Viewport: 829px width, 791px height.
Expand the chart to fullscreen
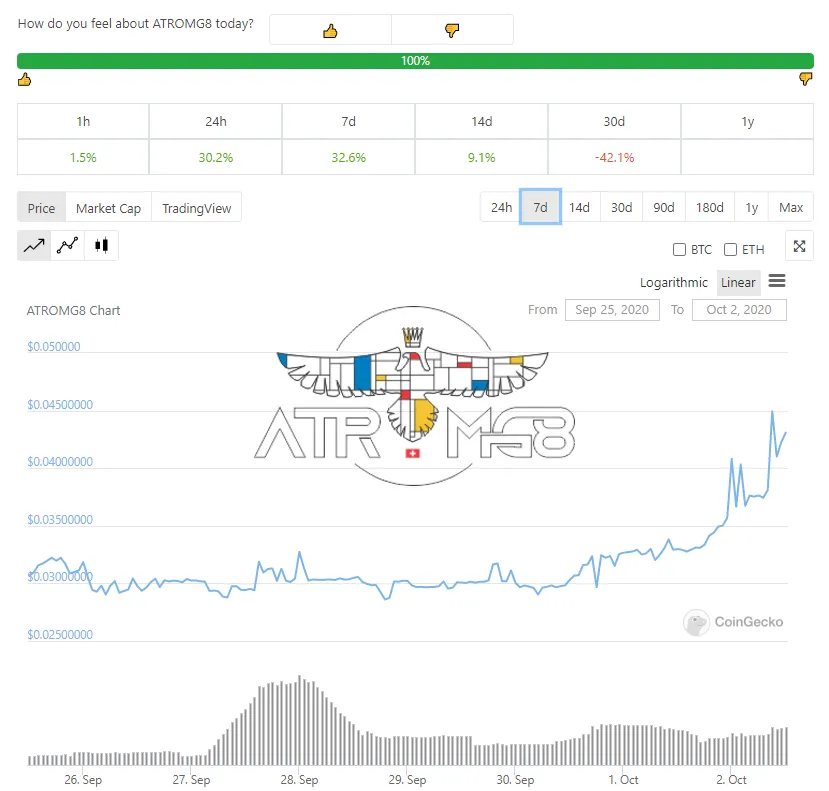[x=799, y=246]
